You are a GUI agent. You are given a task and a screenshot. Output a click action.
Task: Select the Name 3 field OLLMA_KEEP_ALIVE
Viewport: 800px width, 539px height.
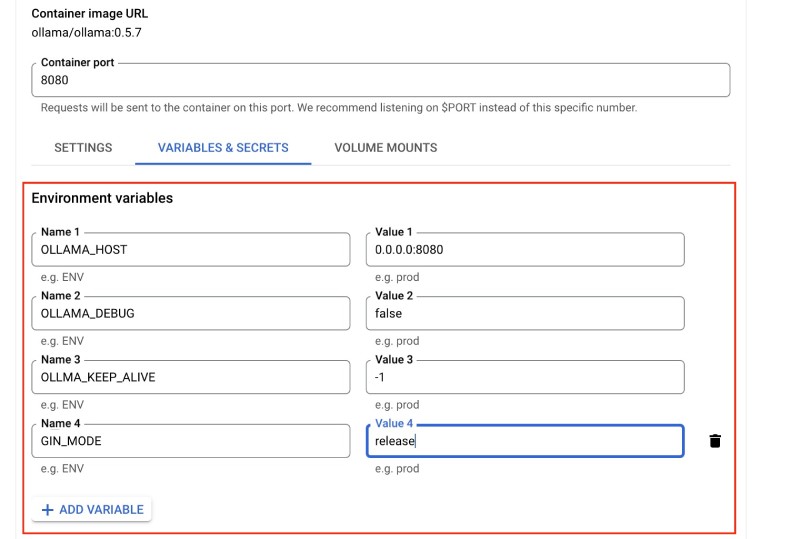pos(191,377)
